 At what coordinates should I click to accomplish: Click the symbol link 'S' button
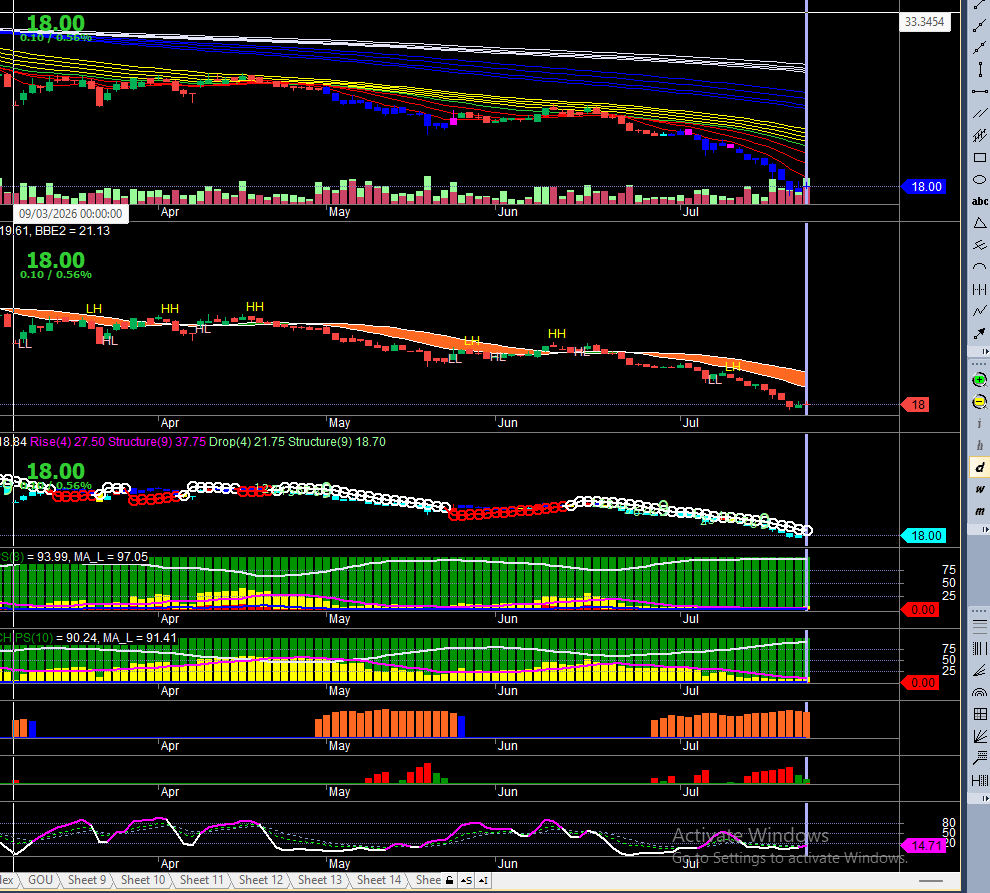(x=467, y=880)
